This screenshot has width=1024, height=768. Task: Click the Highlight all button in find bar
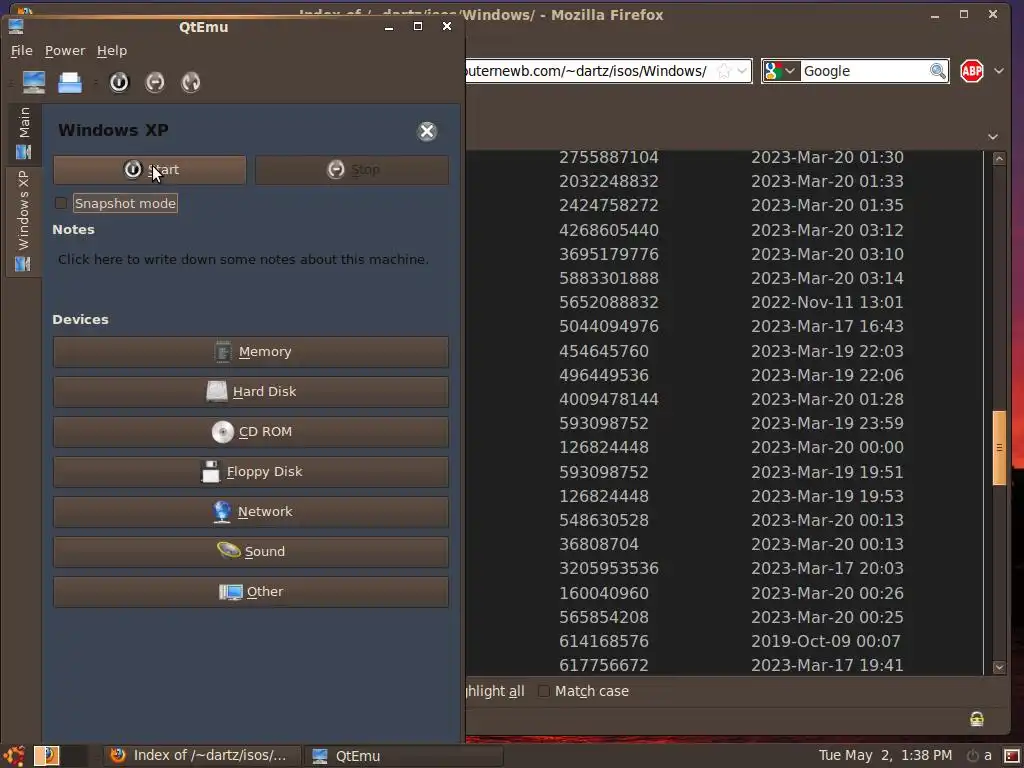click(495, 691)
